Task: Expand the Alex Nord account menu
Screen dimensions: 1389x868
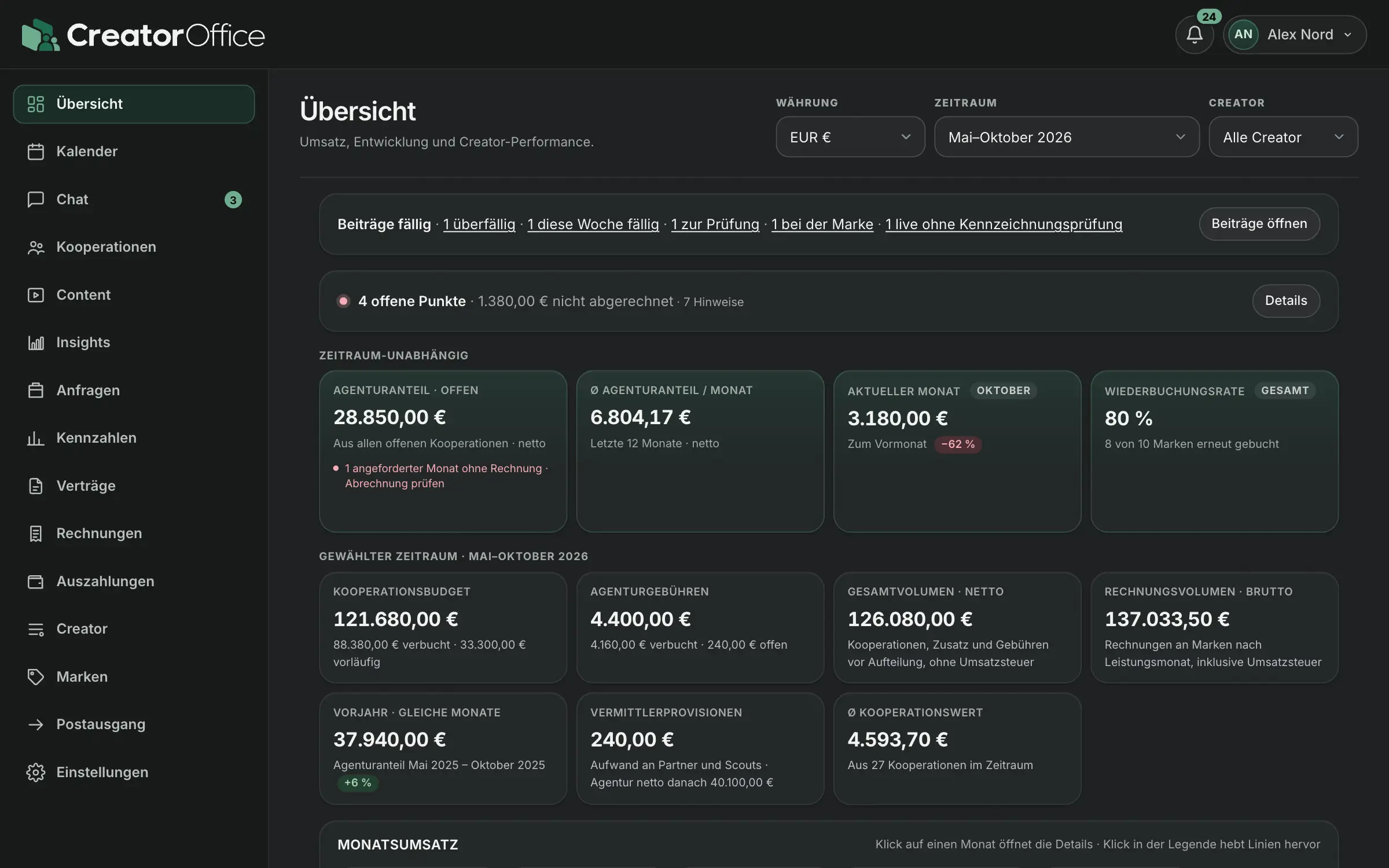Action: point(1295,35)
